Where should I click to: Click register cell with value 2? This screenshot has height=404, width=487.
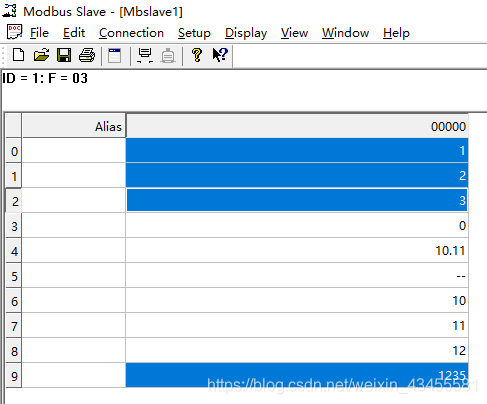[297, 175]
